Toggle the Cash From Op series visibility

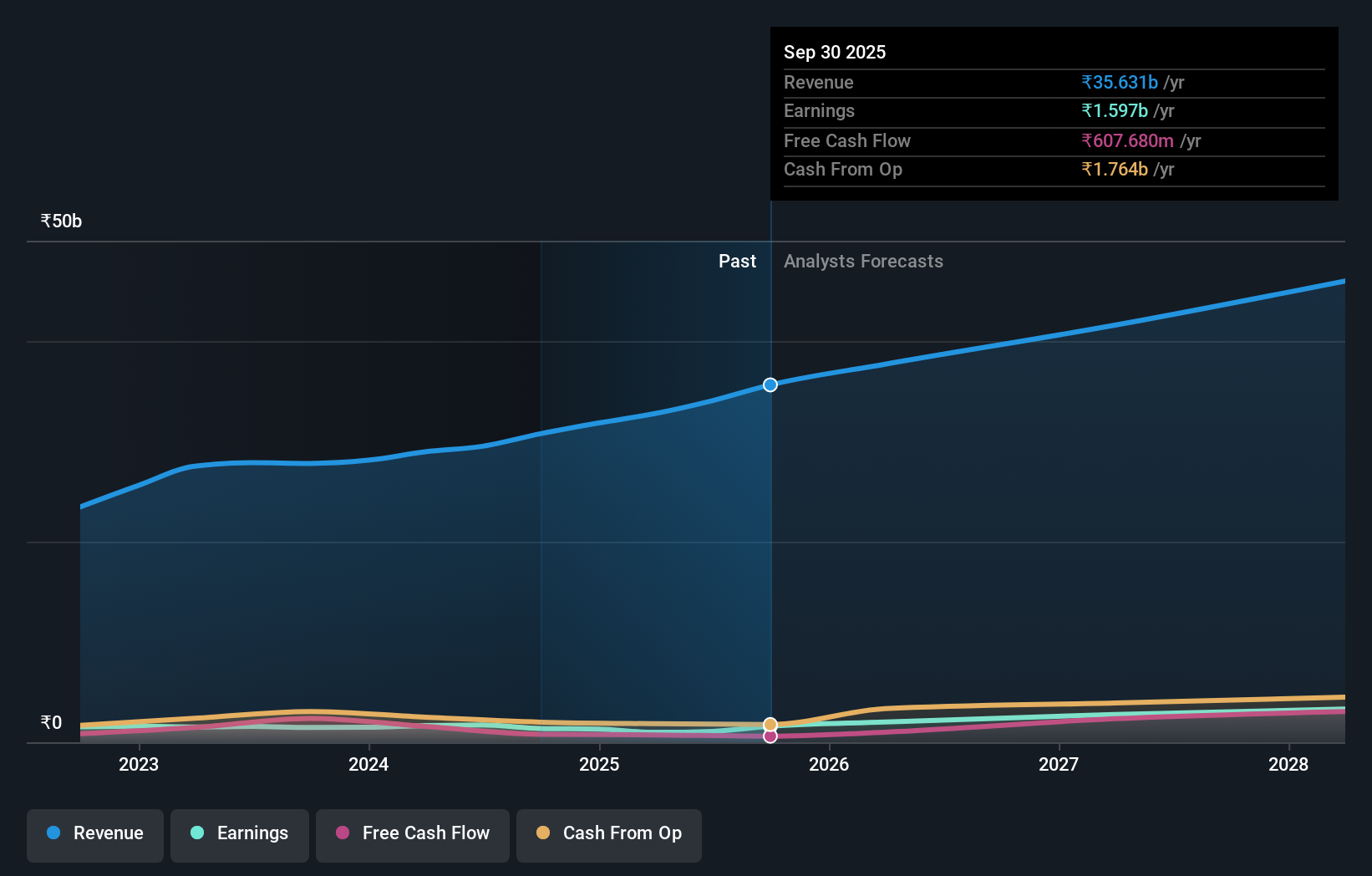[609, 834]
